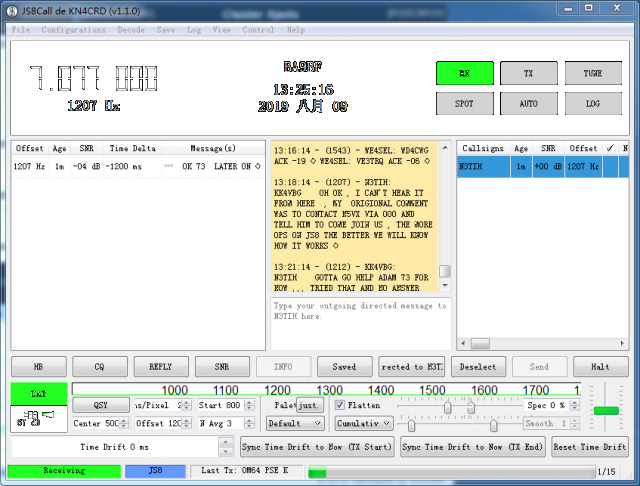Click the Time Drift up arrow
This screenshot has width=640, height=486.
(x=226, y=442)
